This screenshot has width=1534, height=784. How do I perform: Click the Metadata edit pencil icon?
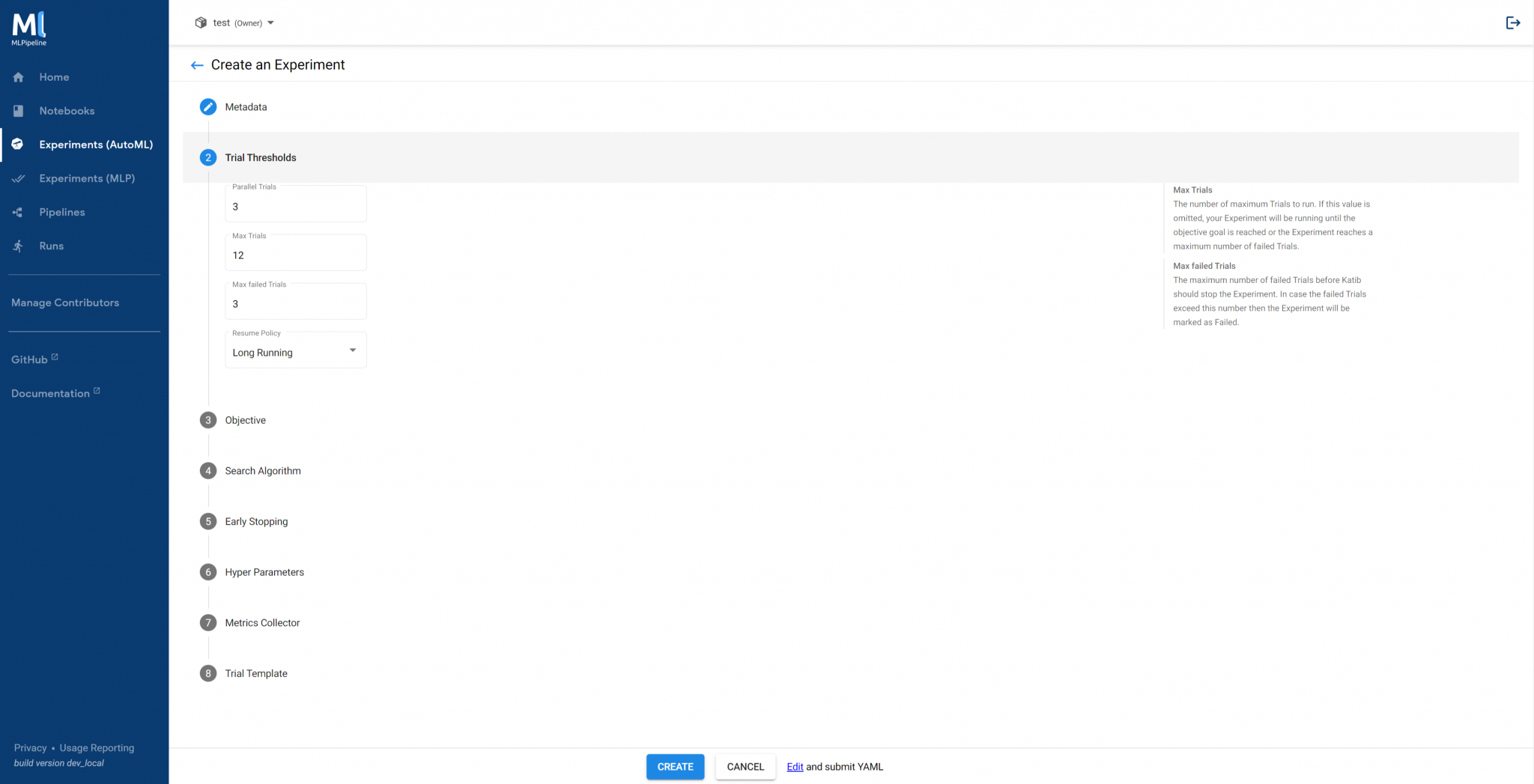207,107
